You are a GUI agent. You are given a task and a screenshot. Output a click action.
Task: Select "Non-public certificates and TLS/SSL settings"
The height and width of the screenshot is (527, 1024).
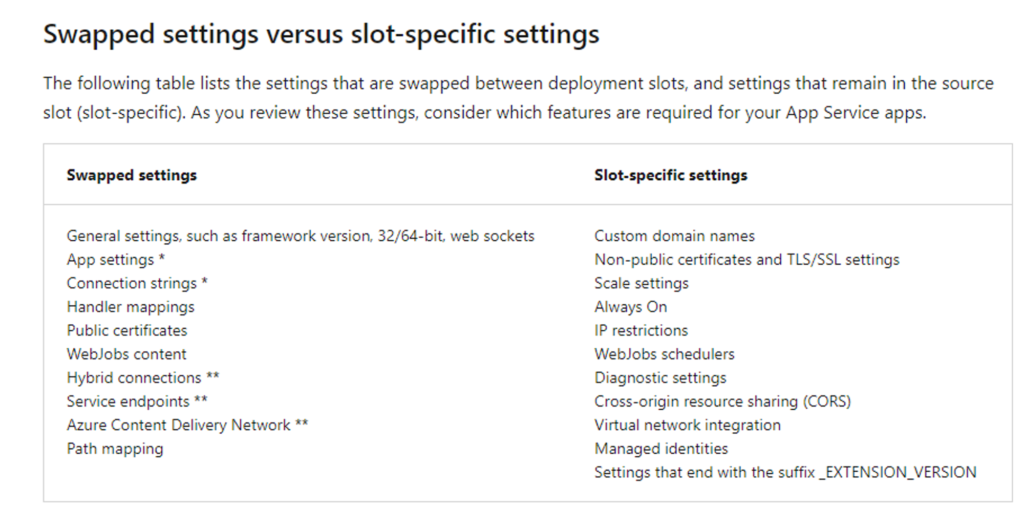pyautogui.click(x=746, y=259)
